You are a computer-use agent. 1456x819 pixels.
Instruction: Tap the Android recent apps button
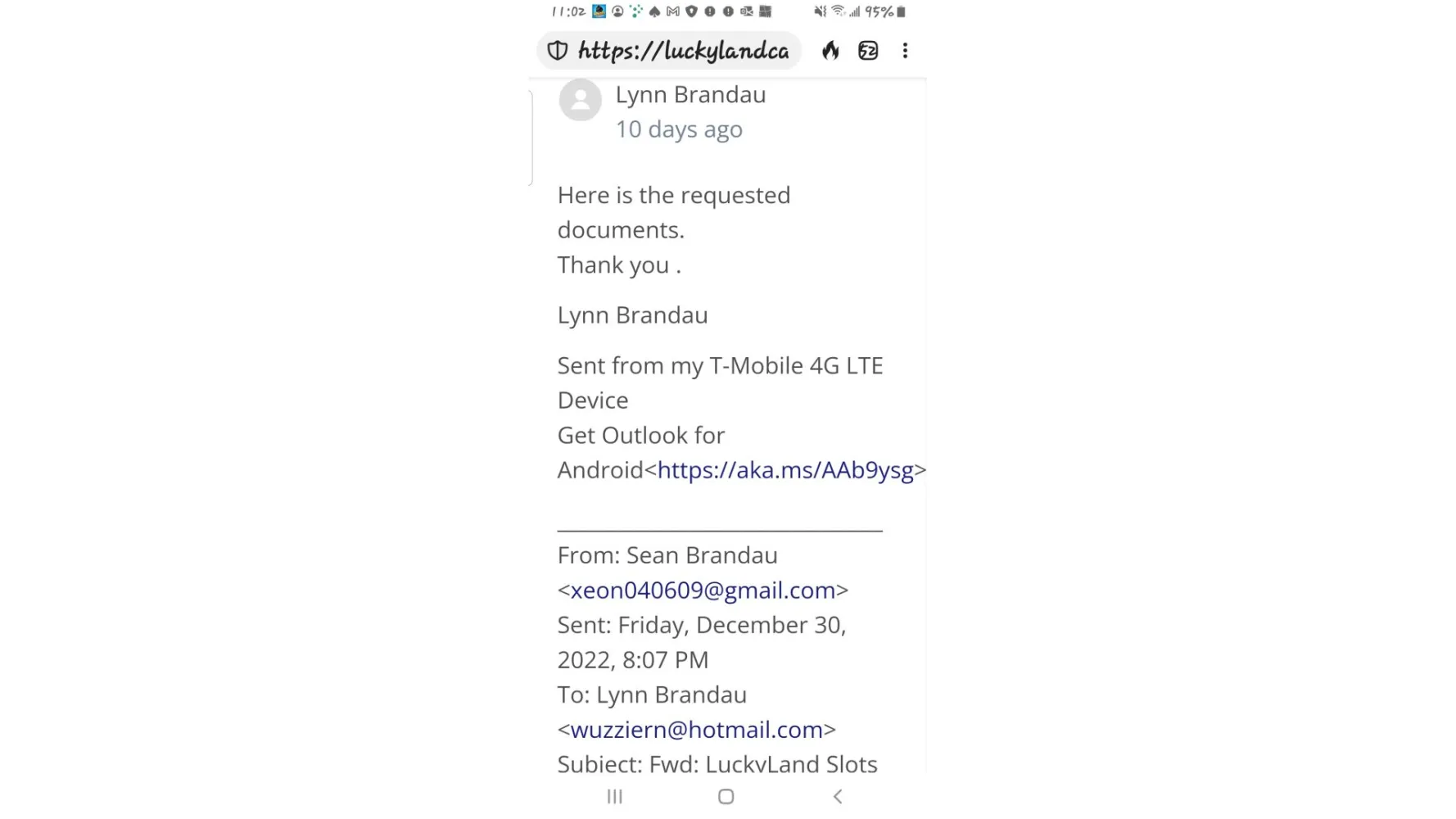(615, 796)
